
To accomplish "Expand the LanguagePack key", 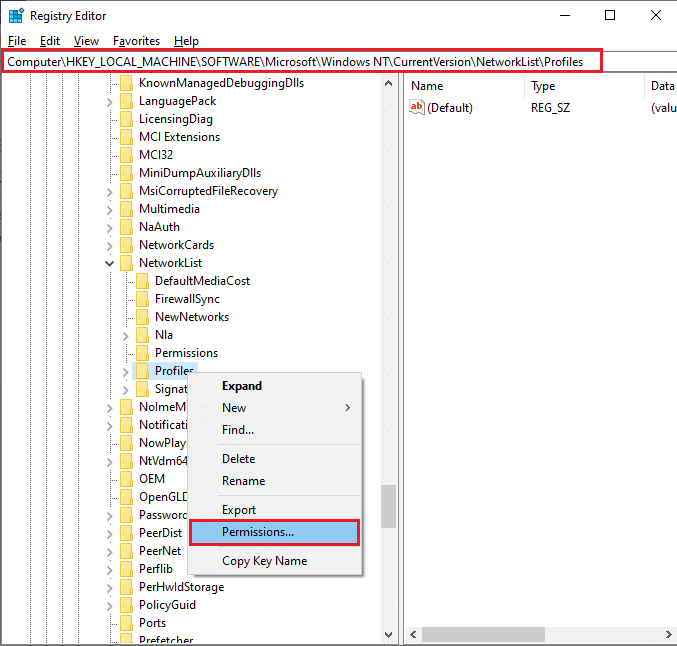I will click(x=110, y=102).
